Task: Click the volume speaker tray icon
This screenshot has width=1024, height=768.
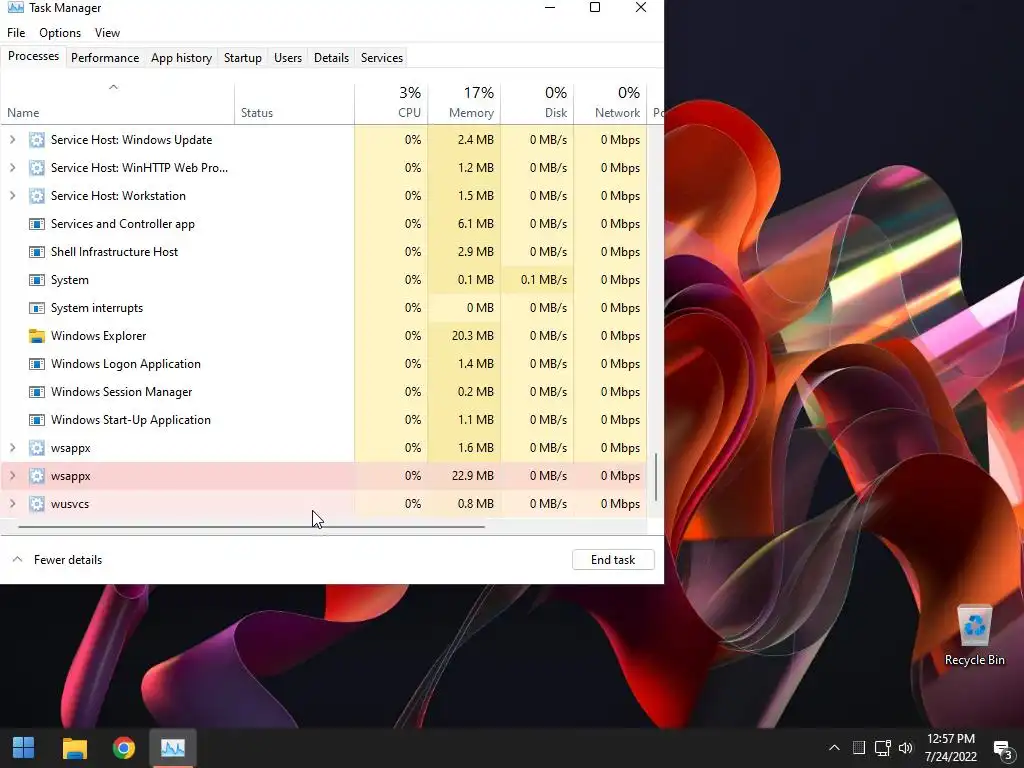Action: coord(905,748)
